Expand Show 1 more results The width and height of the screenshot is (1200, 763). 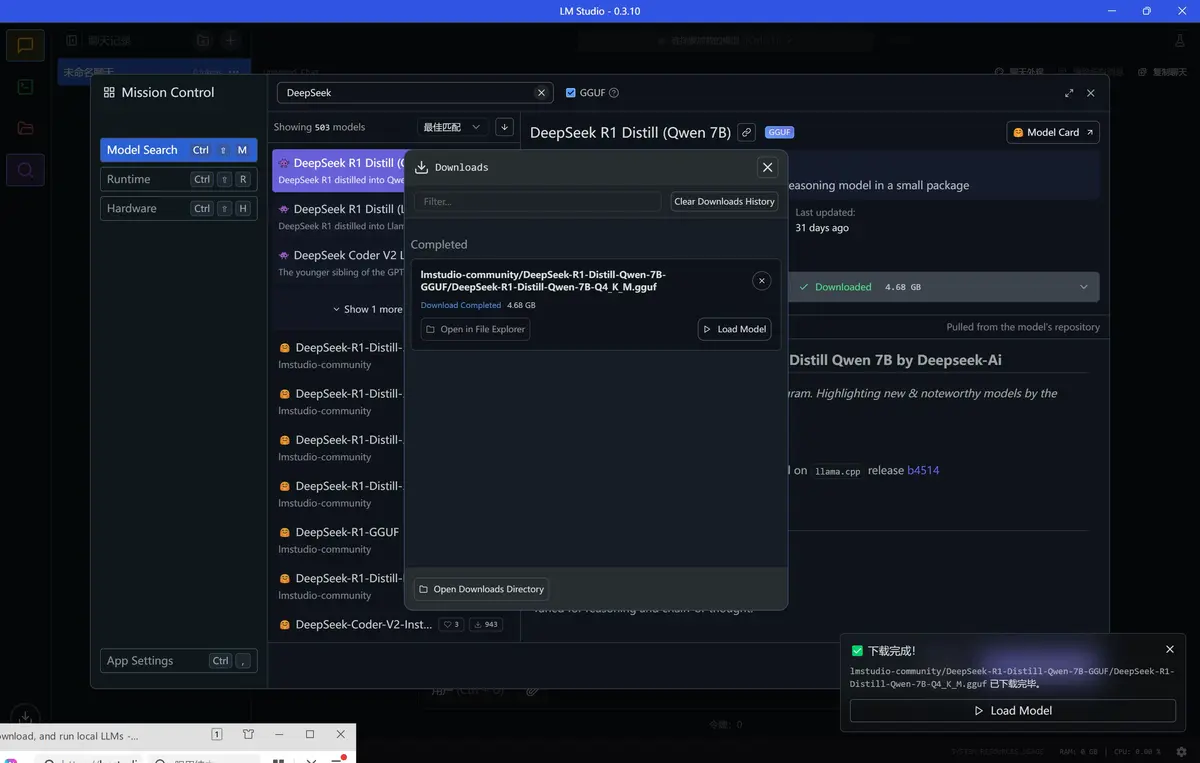tap(367, 309)
